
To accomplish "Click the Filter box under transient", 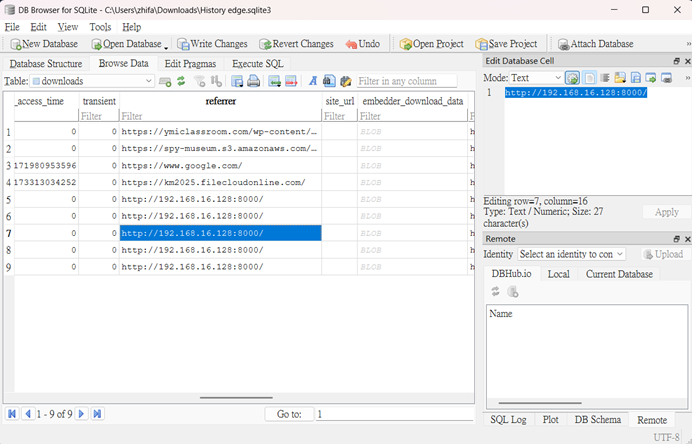I will [99, 116].
